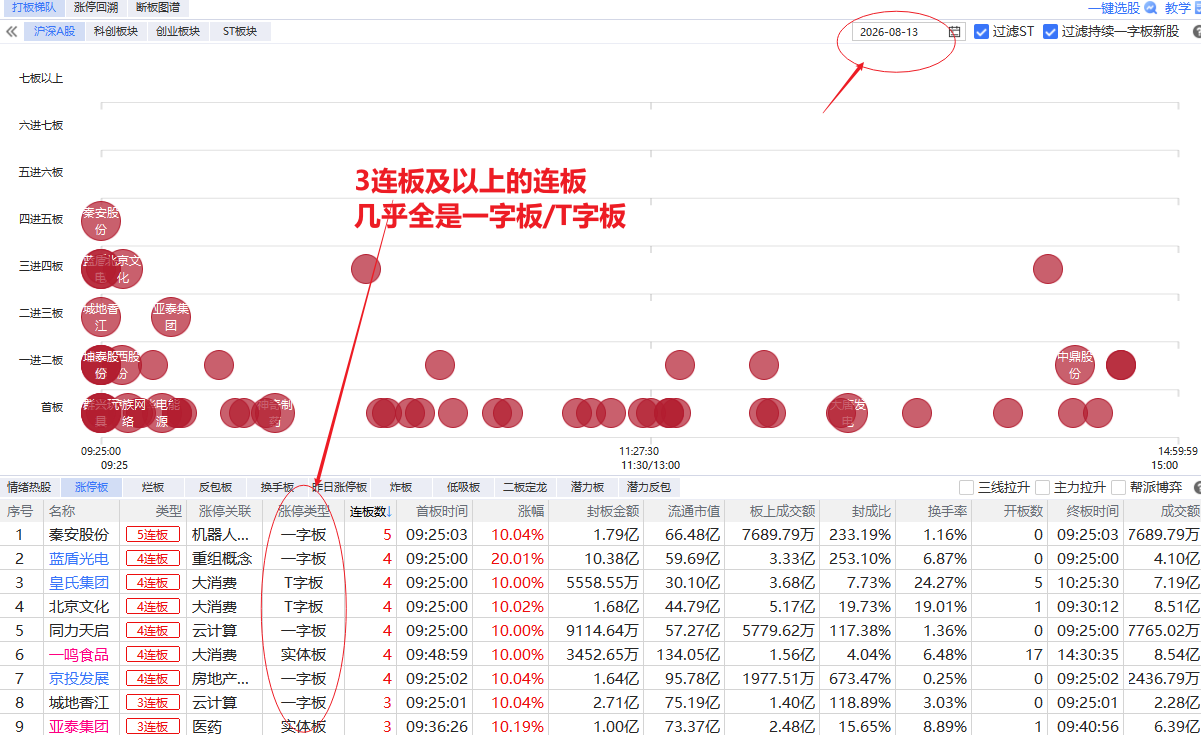
Task: Click 24.27% 换手率 cell
Action: coord(941,582)
